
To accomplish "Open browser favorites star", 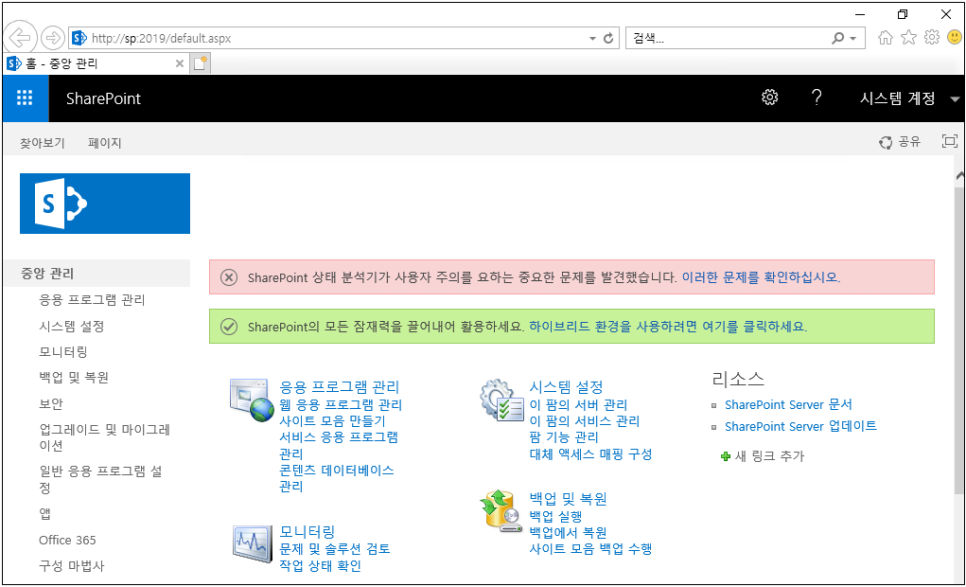I will click(x=909, y=38).
